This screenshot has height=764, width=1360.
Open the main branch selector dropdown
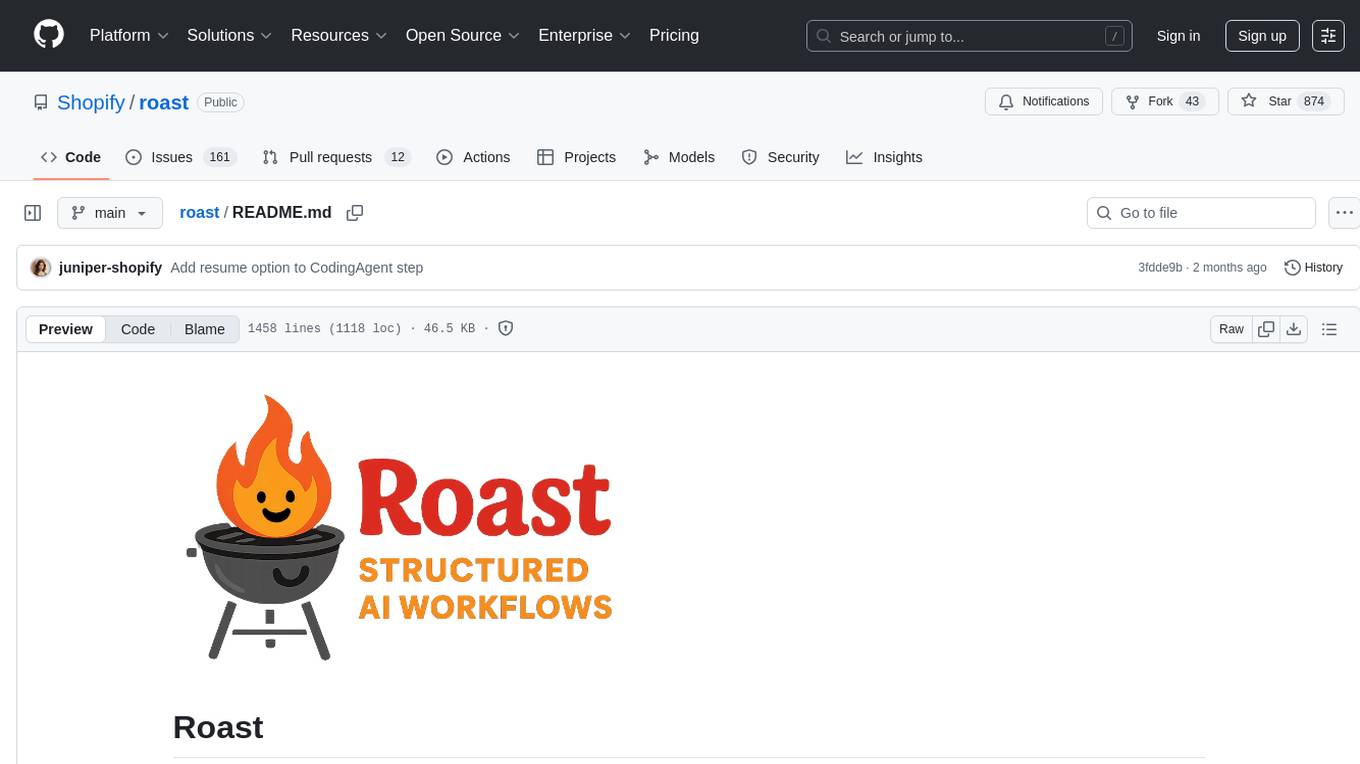(110, 213)
